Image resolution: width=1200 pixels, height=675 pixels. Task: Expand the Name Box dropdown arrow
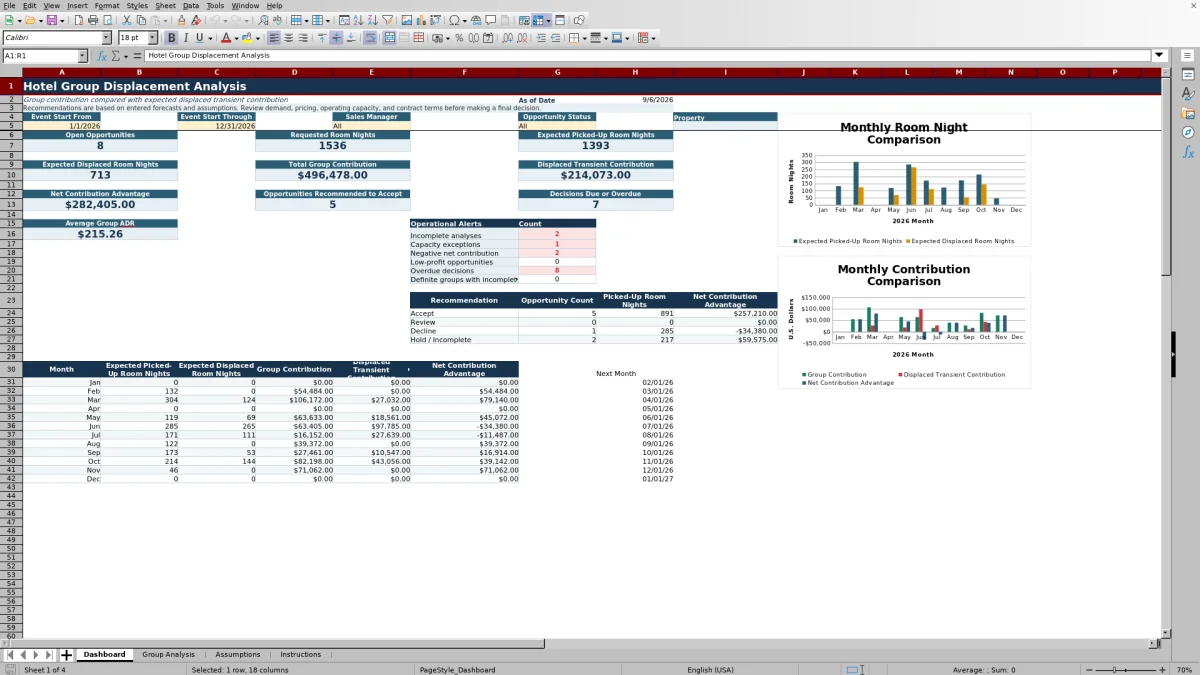pyautogui.click(x=82, y=56)
